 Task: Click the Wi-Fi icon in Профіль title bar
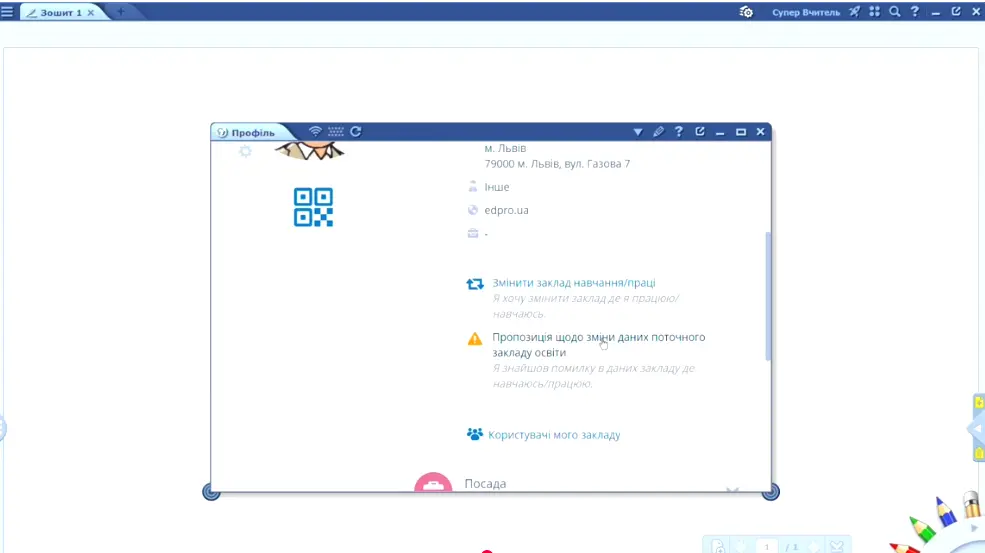click(x=315, y=131)
